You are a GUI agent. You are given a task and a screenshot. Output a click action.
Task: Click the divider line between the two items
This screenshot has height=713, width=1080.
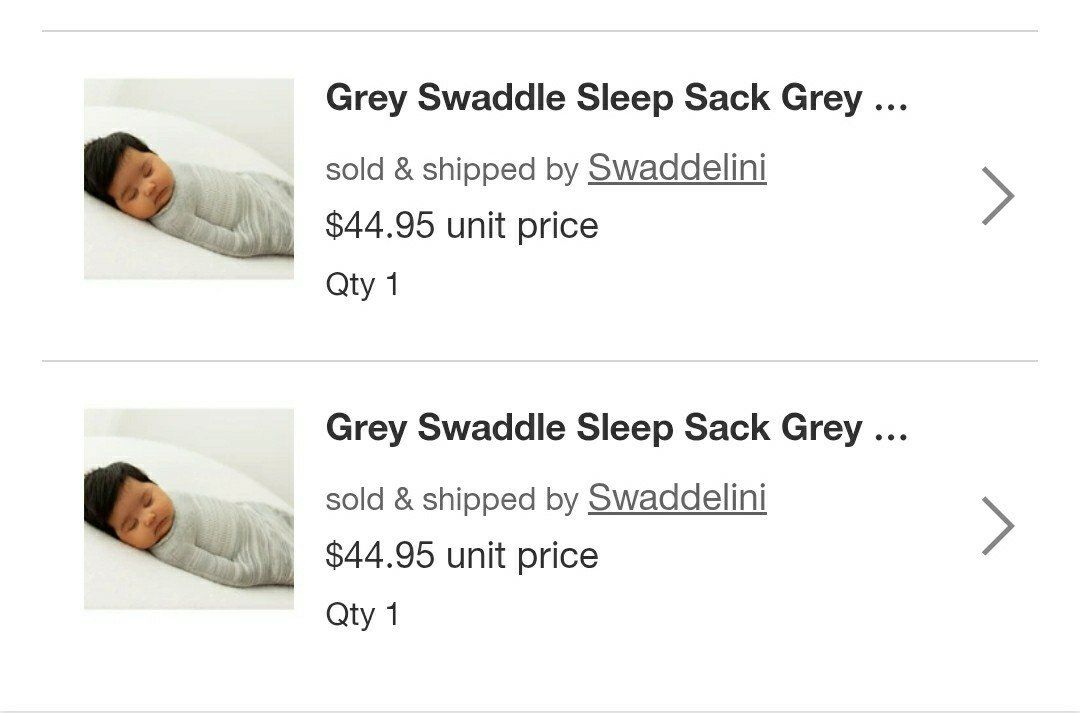[540, 361]
